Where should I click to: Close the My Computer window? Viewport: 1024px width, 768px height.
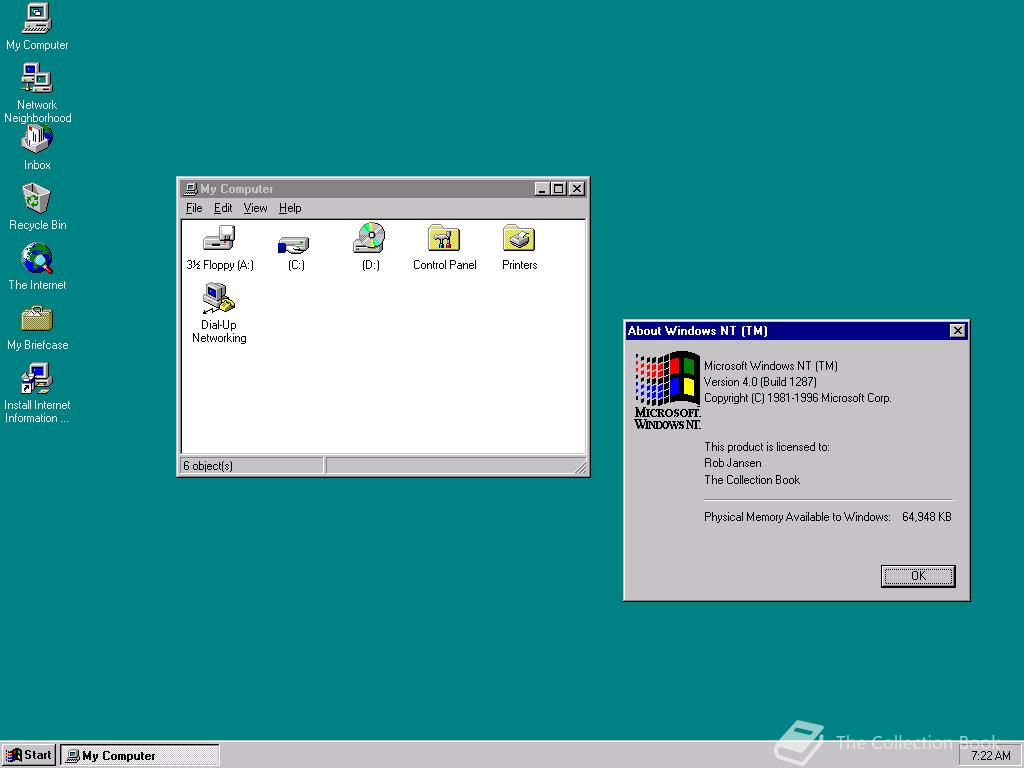tap(577, 189)
